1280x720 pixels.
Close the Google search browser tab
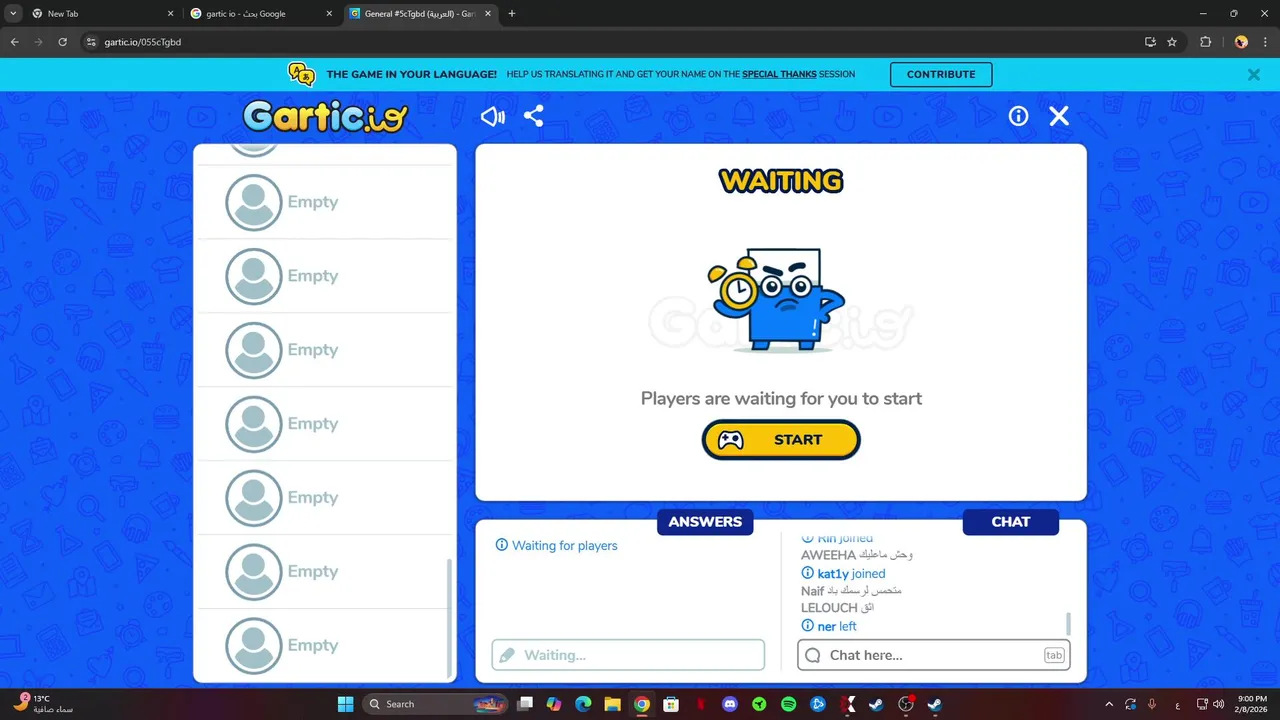point(329,14)
